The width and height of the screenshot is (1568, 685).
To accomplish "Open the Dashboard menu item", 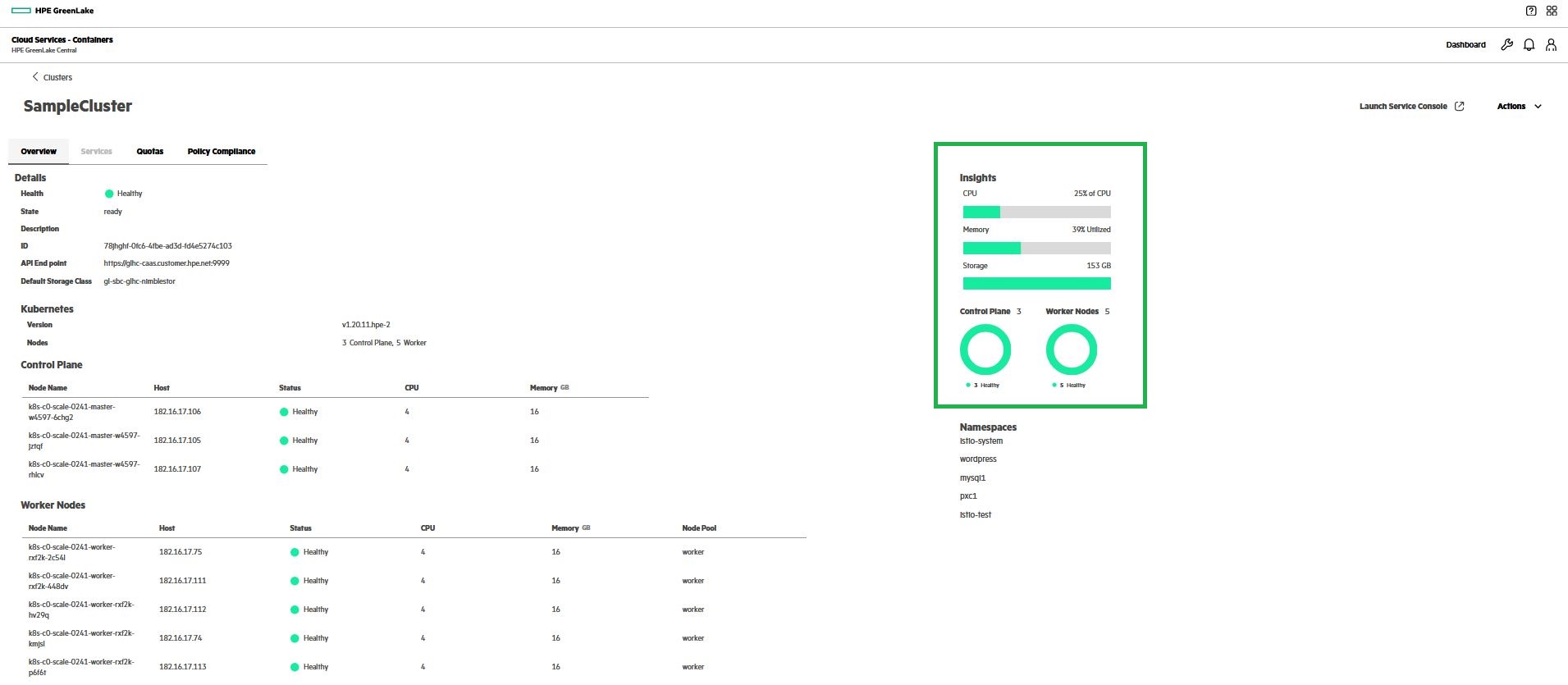I will [x=1465, y=45].
